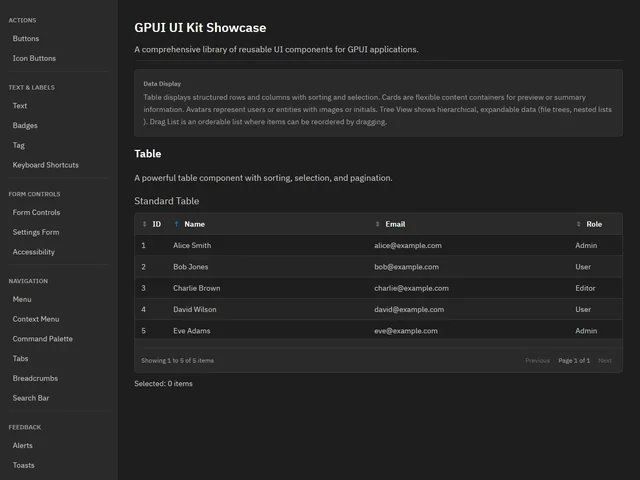Click the ID cell of Charlie Brown's row

tap(143, 288)
